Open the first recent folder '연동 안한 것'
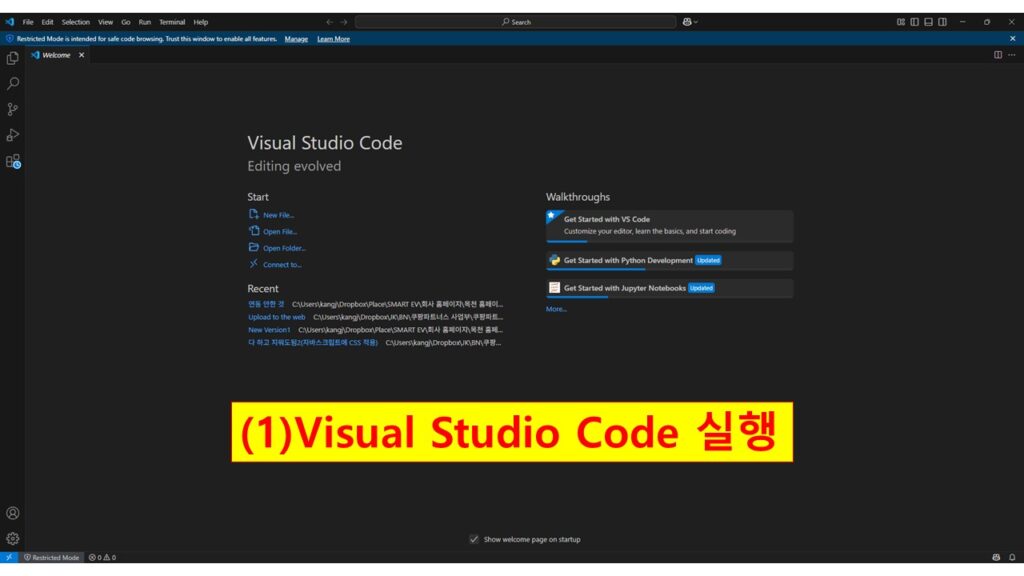This screenshot has width=1024, height=576. [266, 304]
